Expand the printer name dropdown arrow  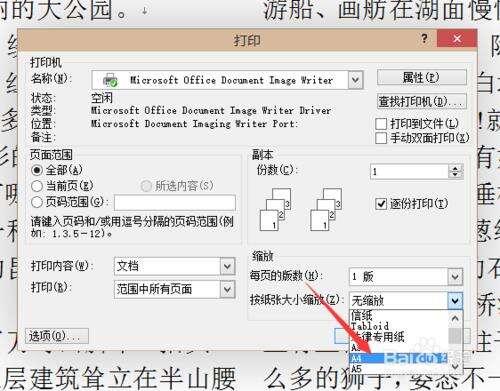pyautogui.click(x=355, y=80)
